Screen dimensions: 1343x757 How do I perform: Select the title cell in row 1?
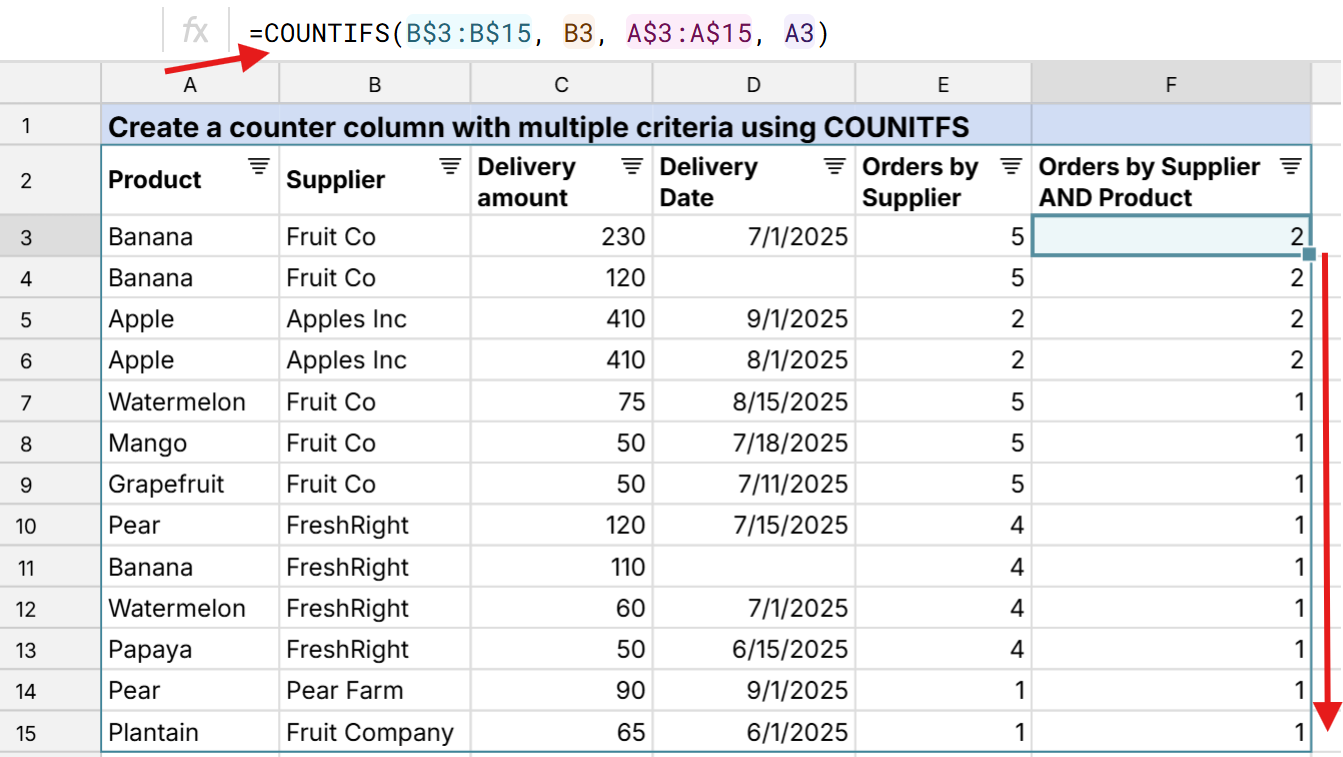pos(450,127)
